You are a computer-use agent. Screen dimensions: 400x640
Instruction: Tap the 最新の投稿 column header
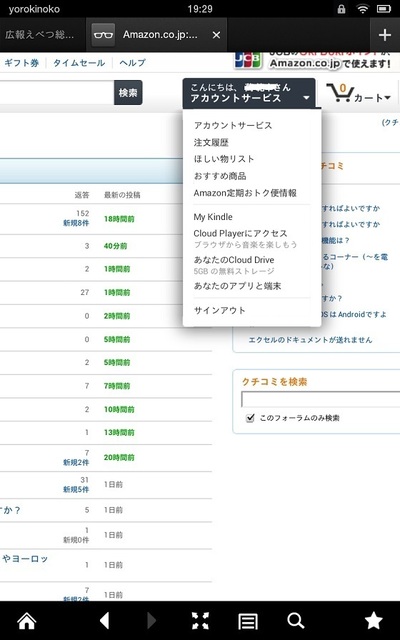[x=122, y=195]
